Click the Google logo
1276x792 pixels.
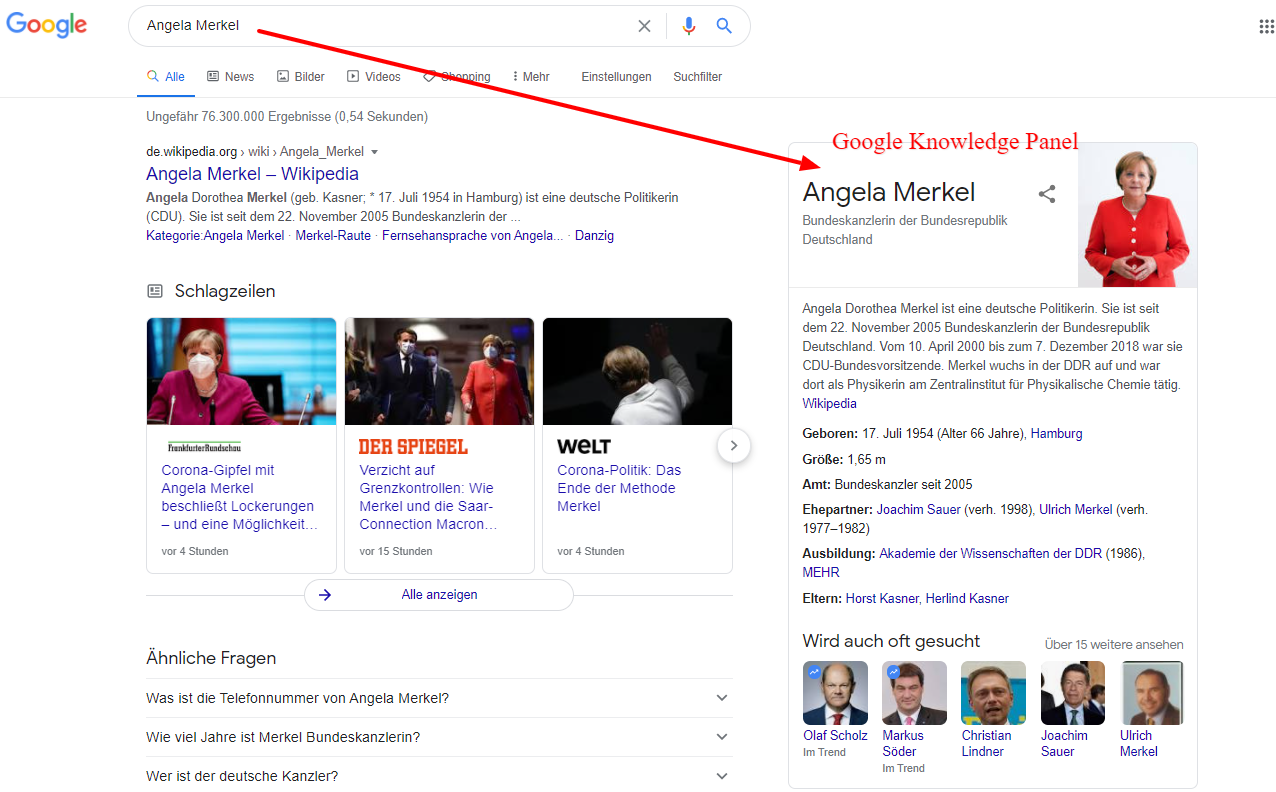coord(46,26)
